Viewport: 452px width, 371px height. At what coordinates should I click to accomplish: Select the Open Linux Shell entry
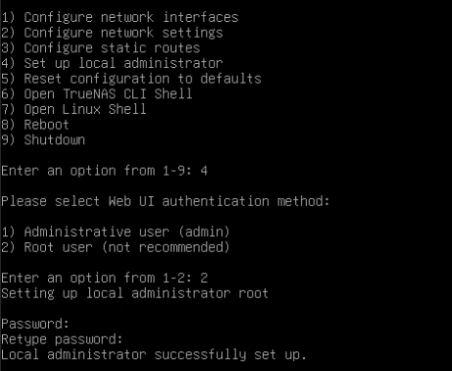pyautogui.click(x=74, y=109)
